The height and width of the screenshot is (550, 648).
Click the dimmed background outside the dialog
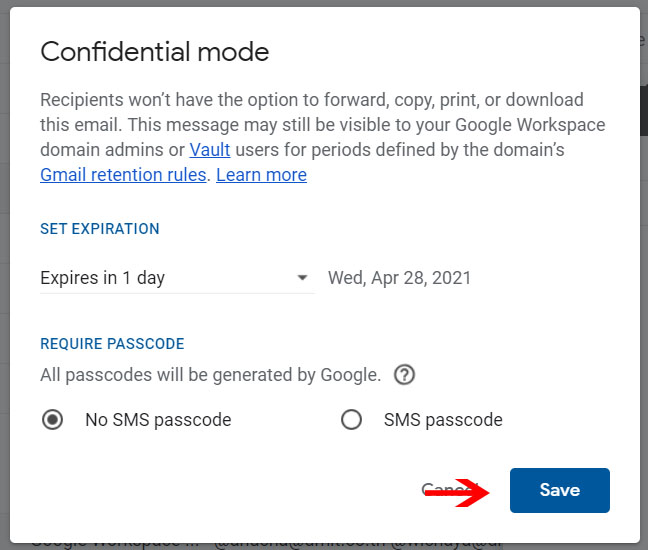click(x=4, y=289)
